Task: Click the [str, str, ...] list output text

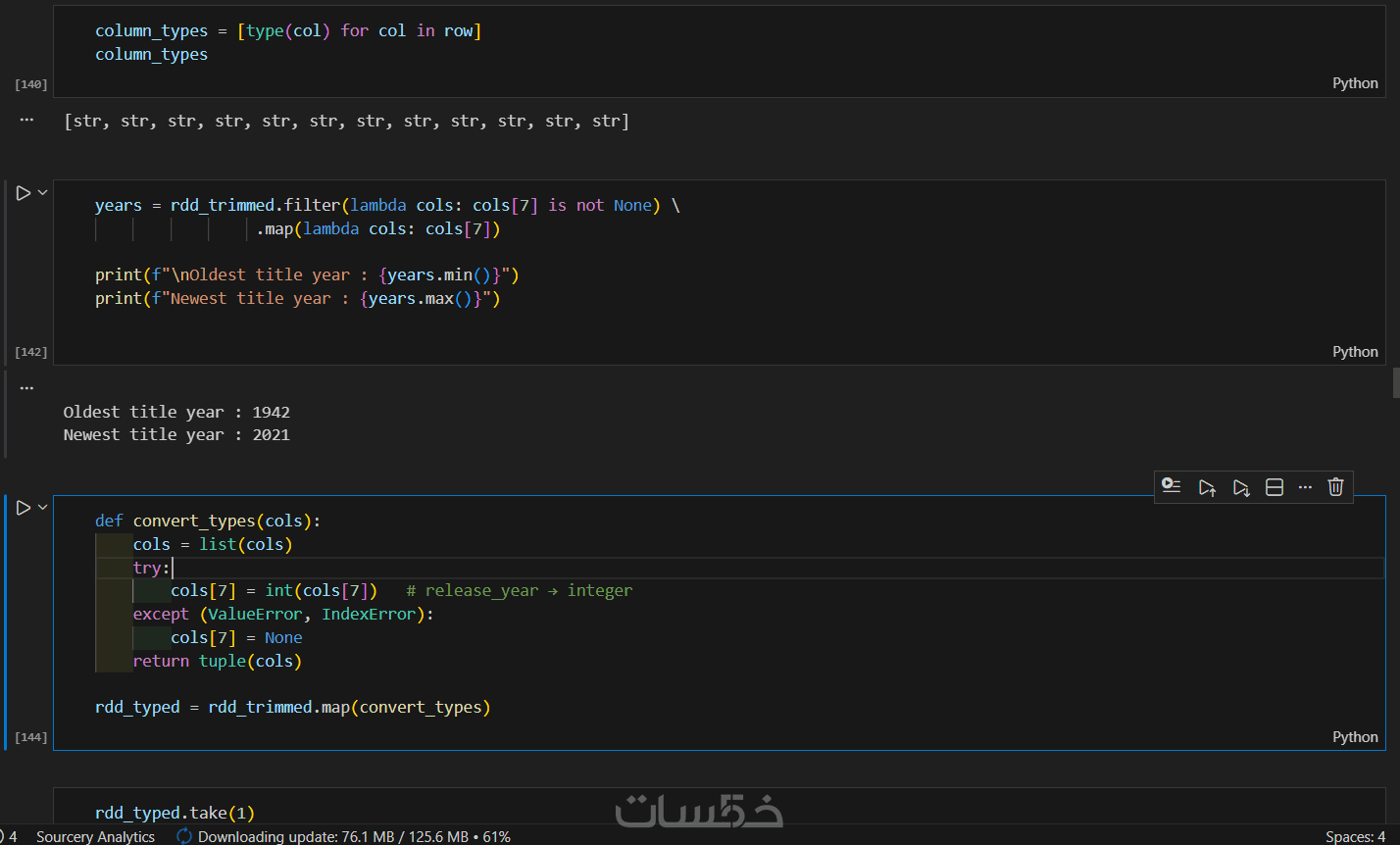Action: [x=346, y=122]
